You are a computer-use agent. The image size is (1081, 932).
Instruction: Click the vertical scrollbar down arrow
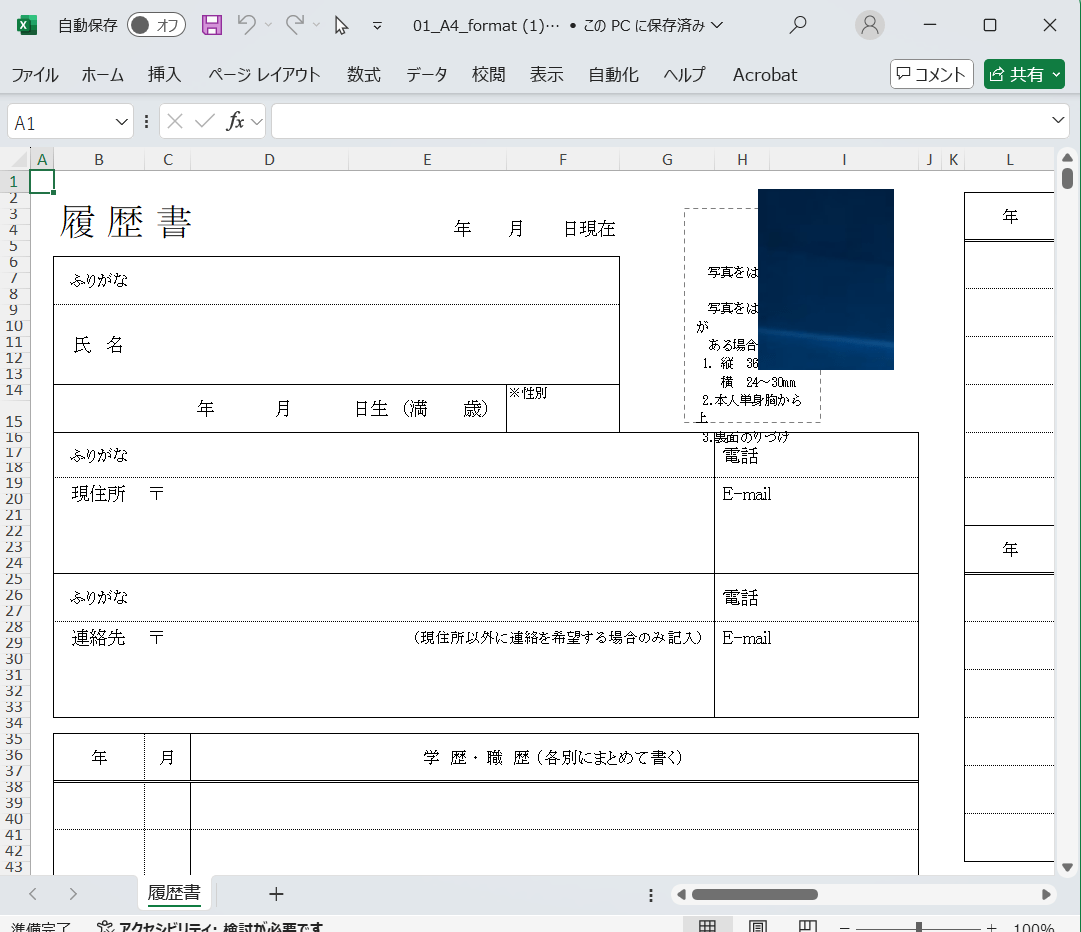pos(1067,867)
